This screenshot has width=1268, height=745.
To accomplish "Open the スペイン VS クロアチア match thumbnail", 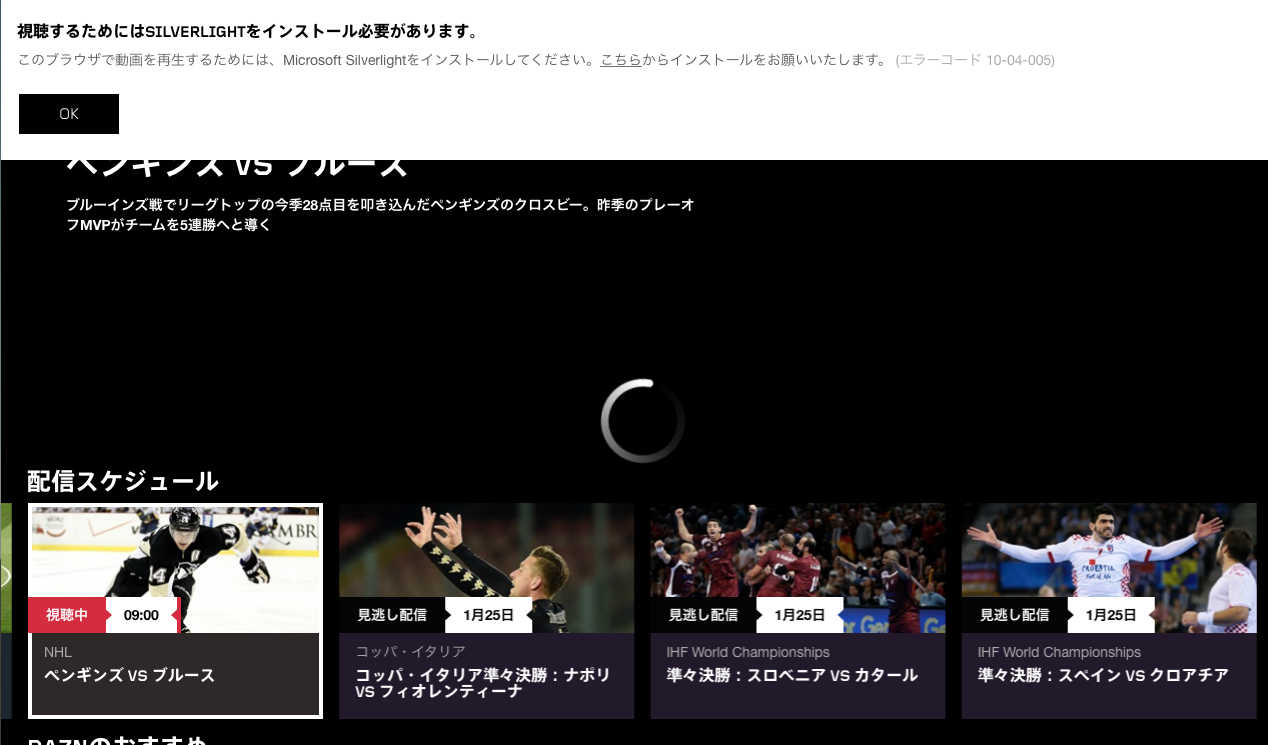I will (1109, 568).
